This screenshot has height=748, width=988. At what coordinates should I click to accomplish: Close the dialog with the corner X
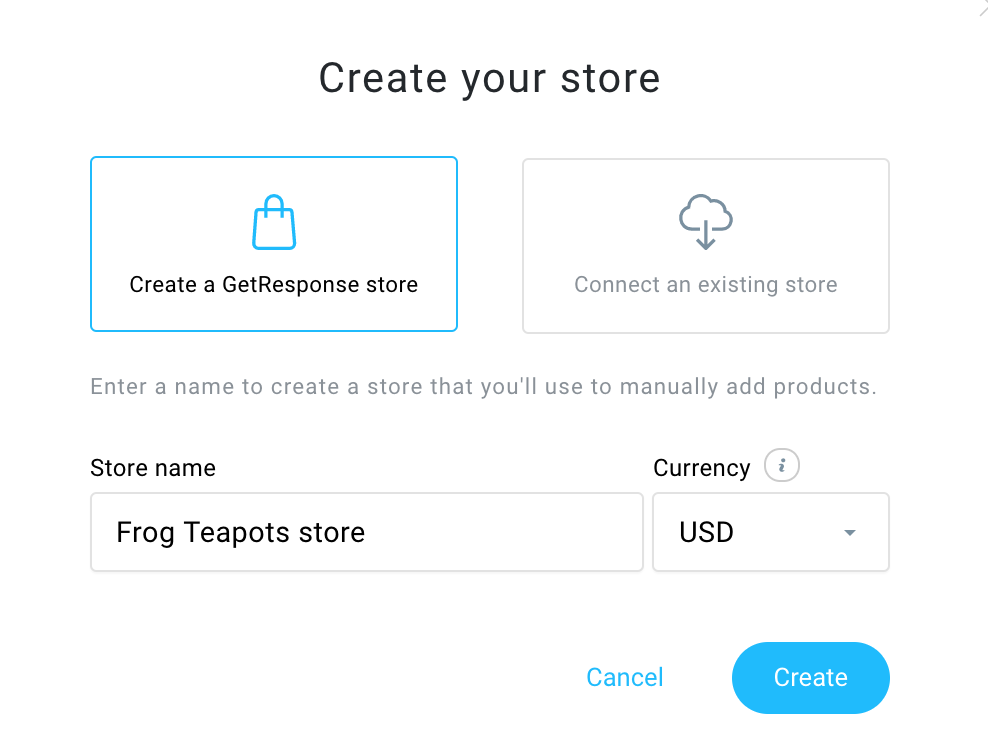[x=982, y=6]
